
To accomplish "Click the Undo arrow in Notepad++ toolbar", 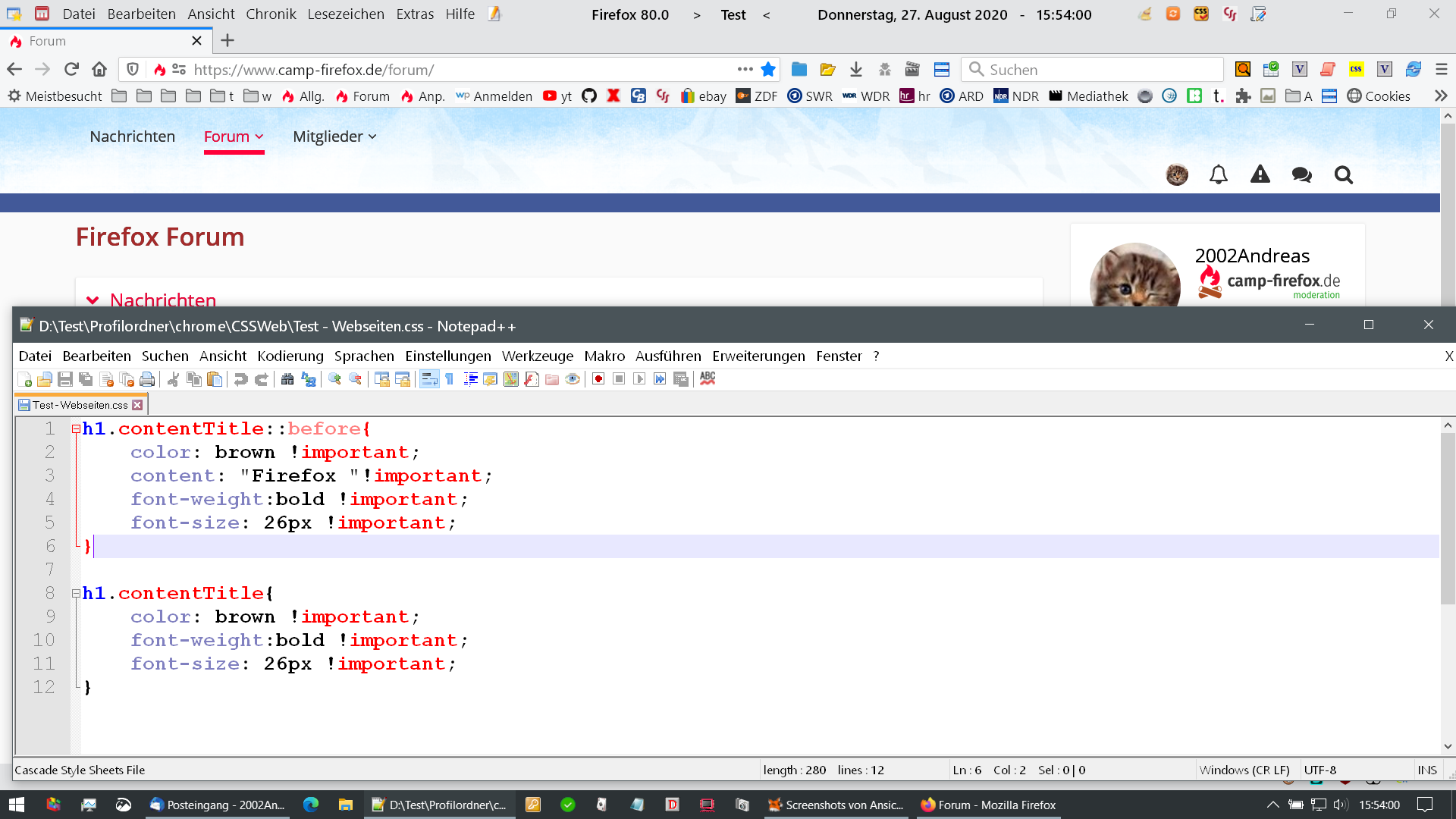I will click(240, 379).
